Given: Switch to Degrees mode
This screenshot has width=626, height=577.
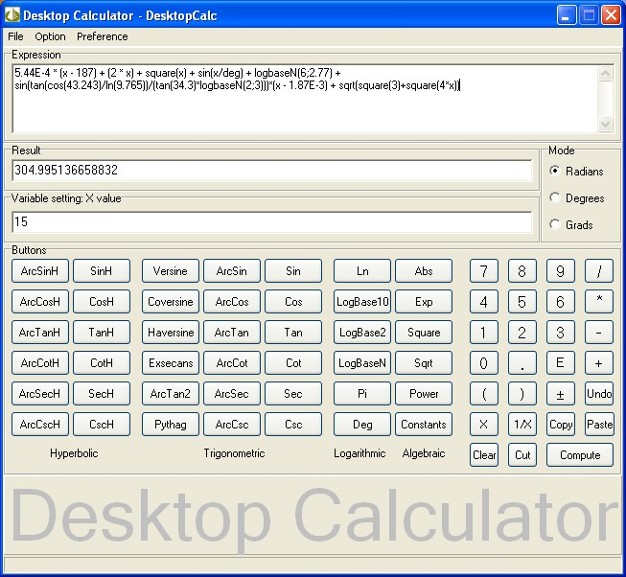Looking at the screenshot, I should click(x=555, y=198).
